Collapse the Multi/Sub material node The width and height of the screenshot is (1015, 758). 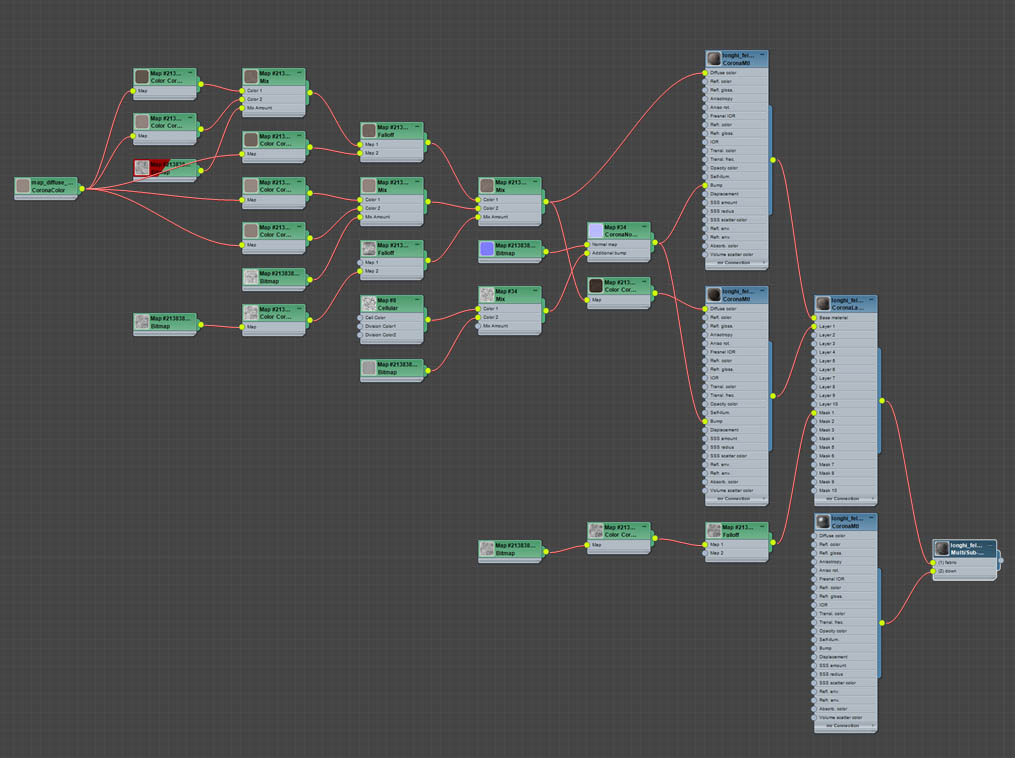point(990,546)
